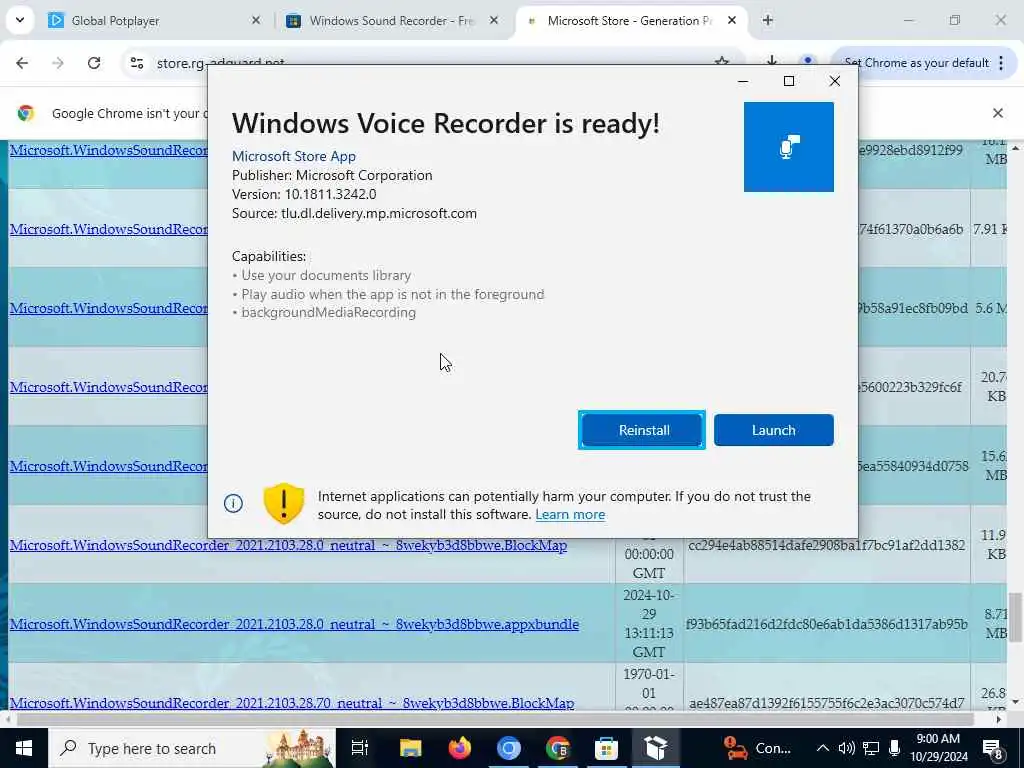This screenshot has width=1024, height=768.
Task: Maximize the App Installer dialog
Action: pyautogui.click(x=789, y=81)
